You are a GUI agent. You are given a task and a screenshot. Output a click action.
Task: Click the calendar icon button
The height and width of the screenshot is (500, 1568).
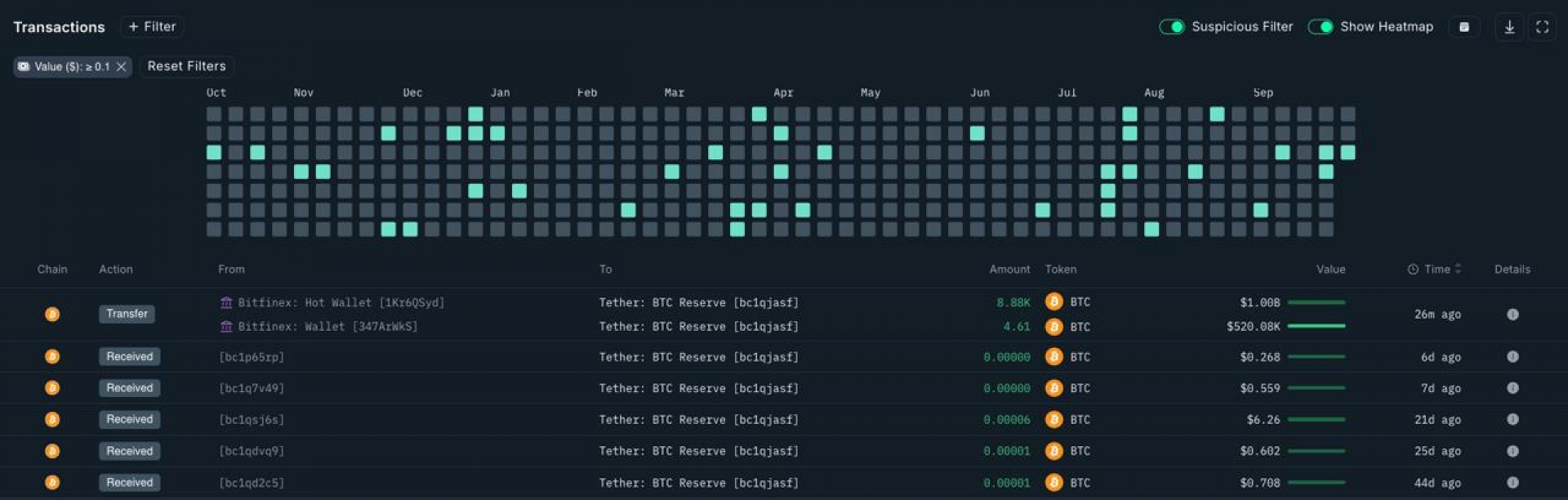pyautogui.click(x=1464, y=27)
